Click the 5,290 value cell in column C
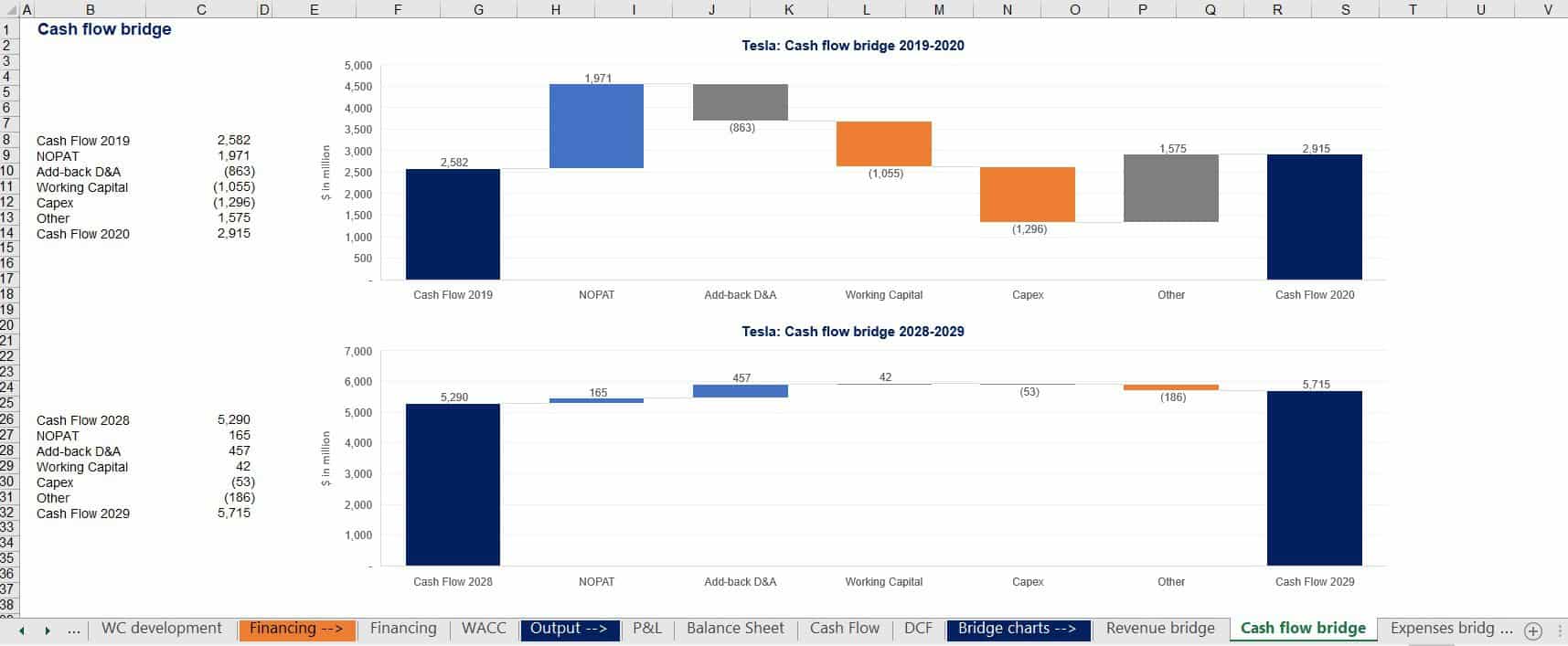 click(x=233, y=419)
